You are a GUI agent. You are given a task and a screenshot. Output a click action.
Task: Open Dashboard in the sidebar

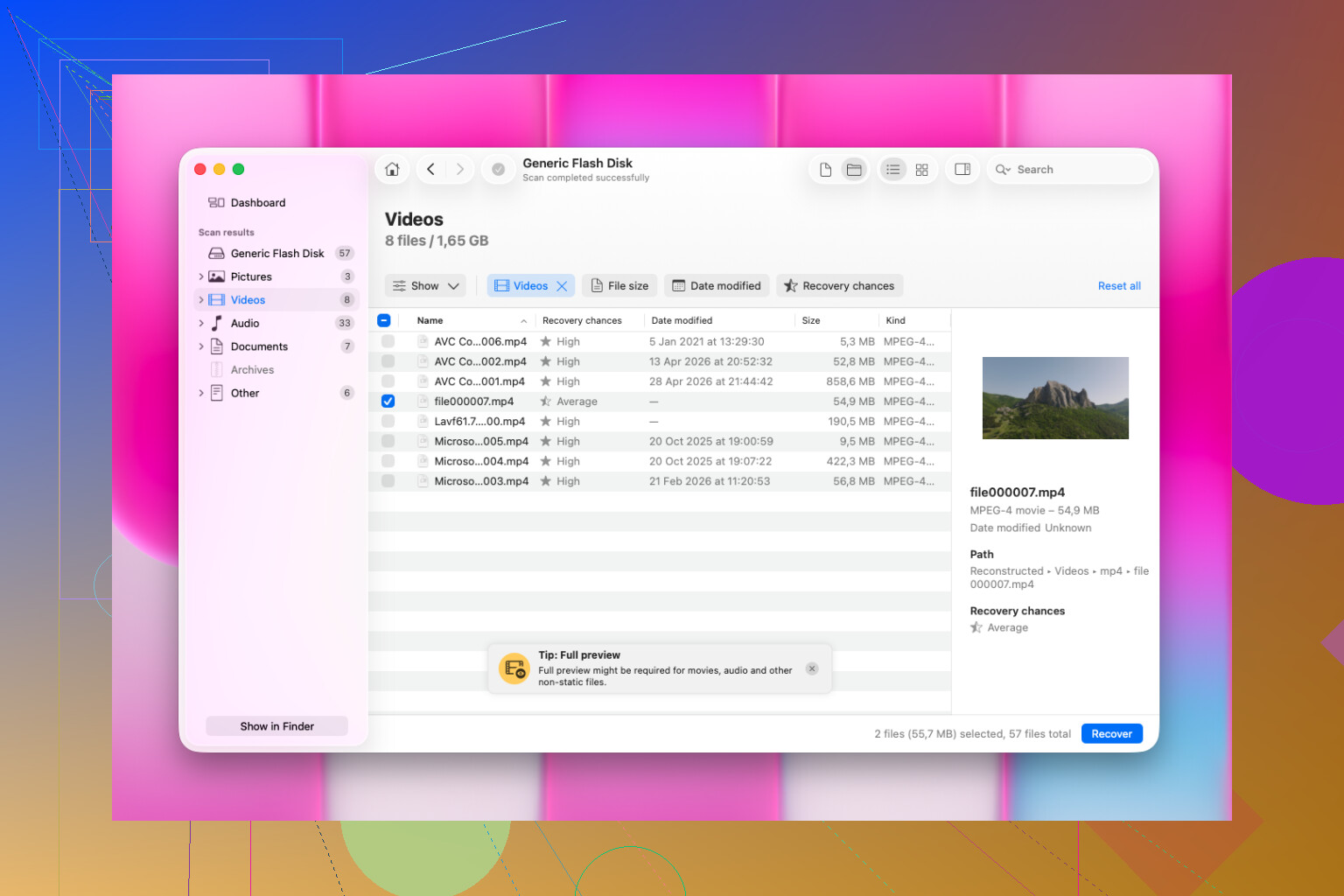(x=276, y=202)
